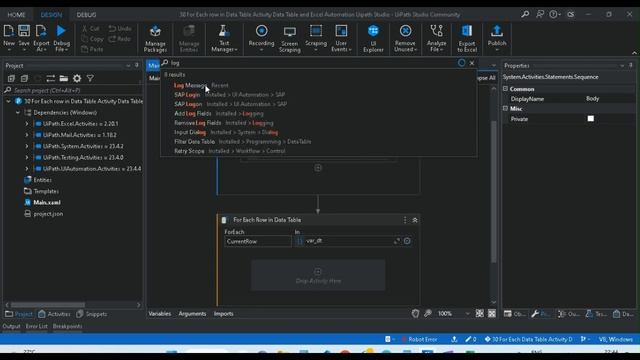Image resolution: width=640 pixels, height=360 pixels.
Task: Open the help icon in title bar
Action: 553,14
